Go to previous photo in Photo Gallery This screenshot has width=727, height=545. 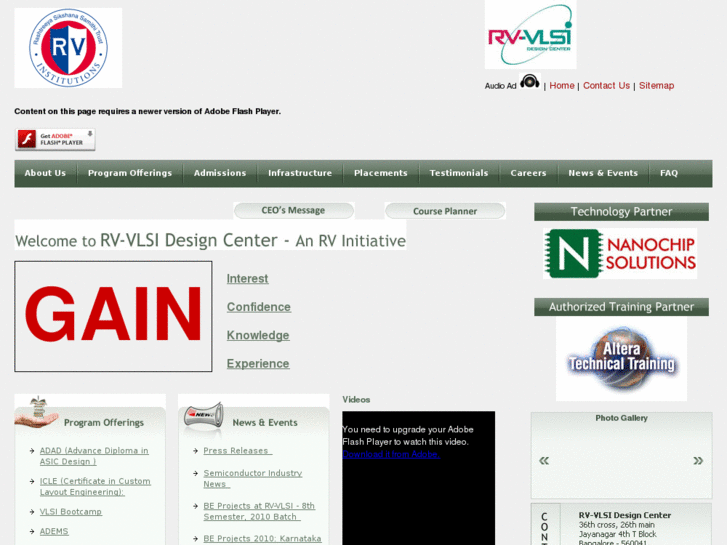(544, 461)
